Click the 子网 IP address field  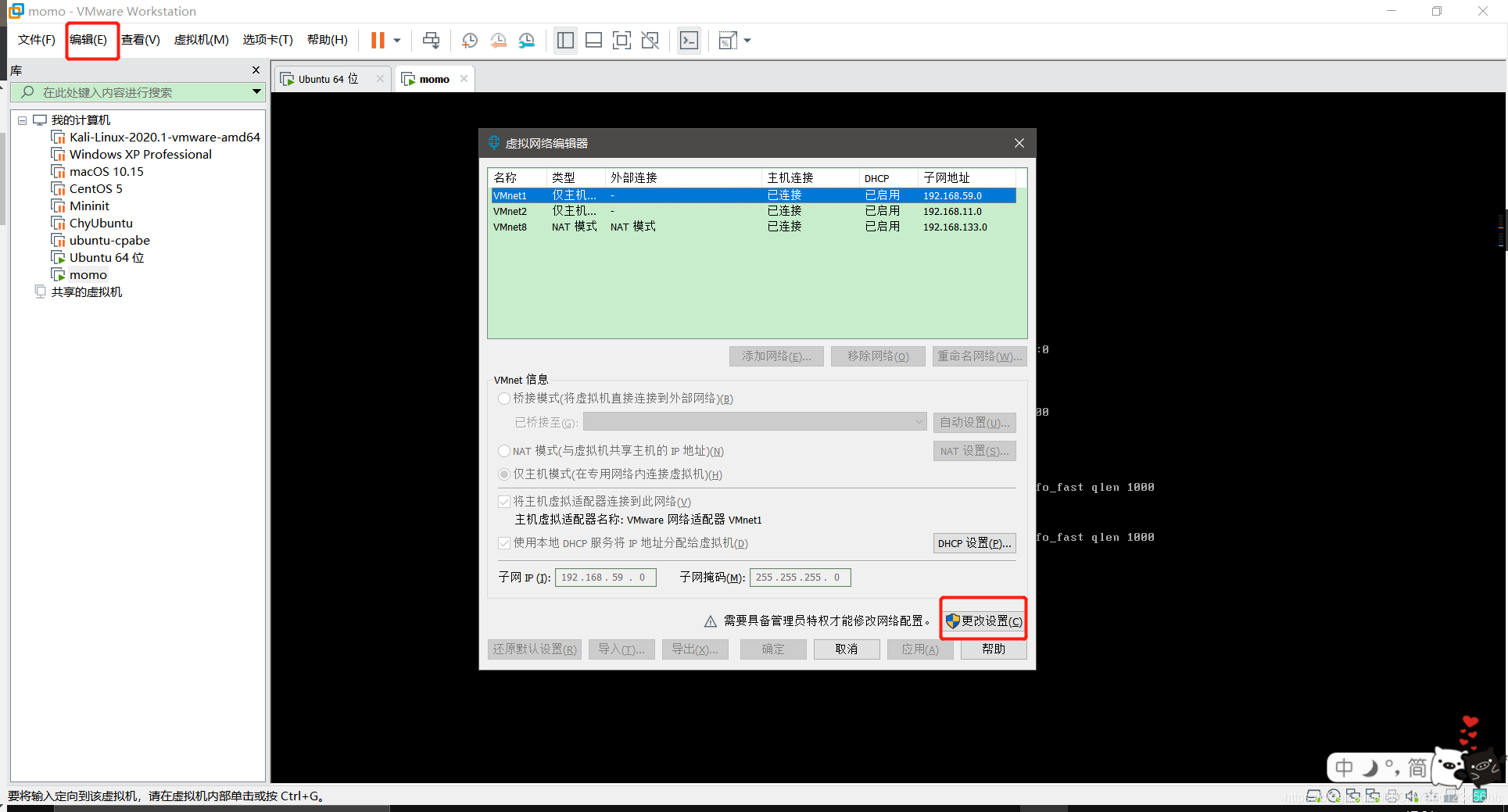point(606,578)
